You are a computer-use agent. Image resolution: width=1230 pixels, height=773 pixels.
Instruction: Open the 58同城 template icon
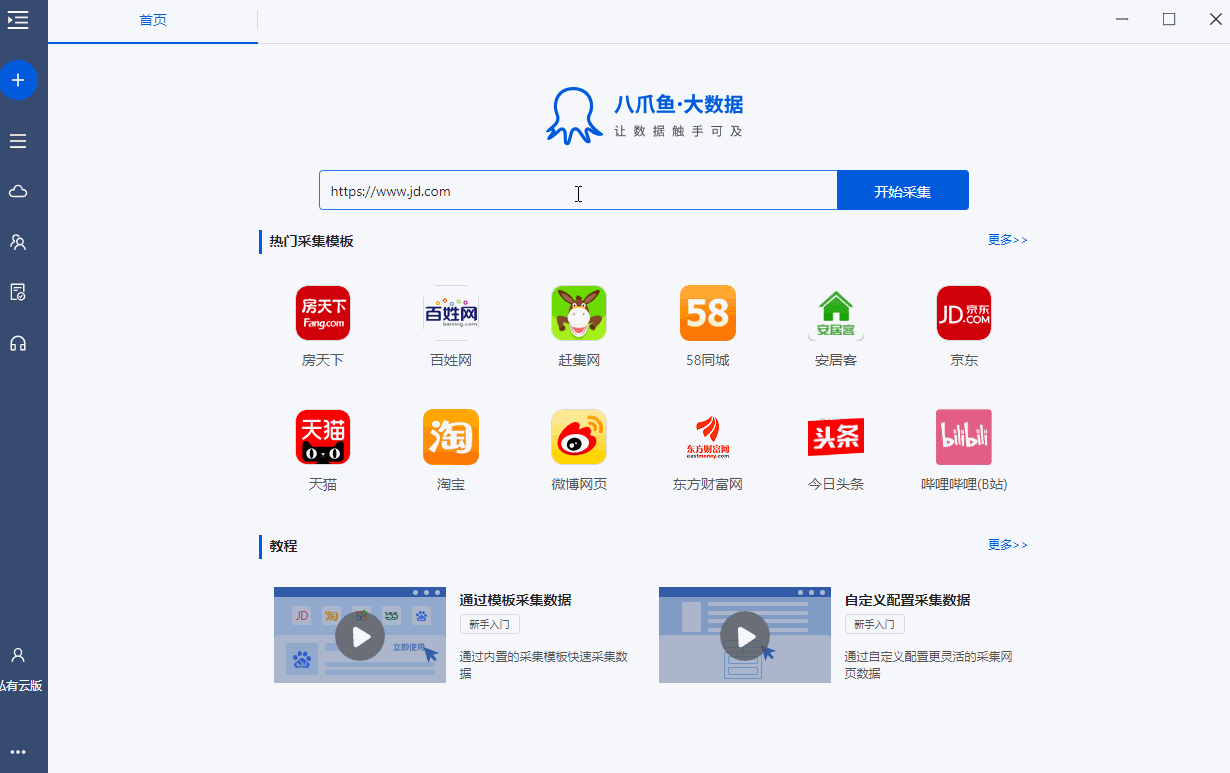click(x=708, y=313)
